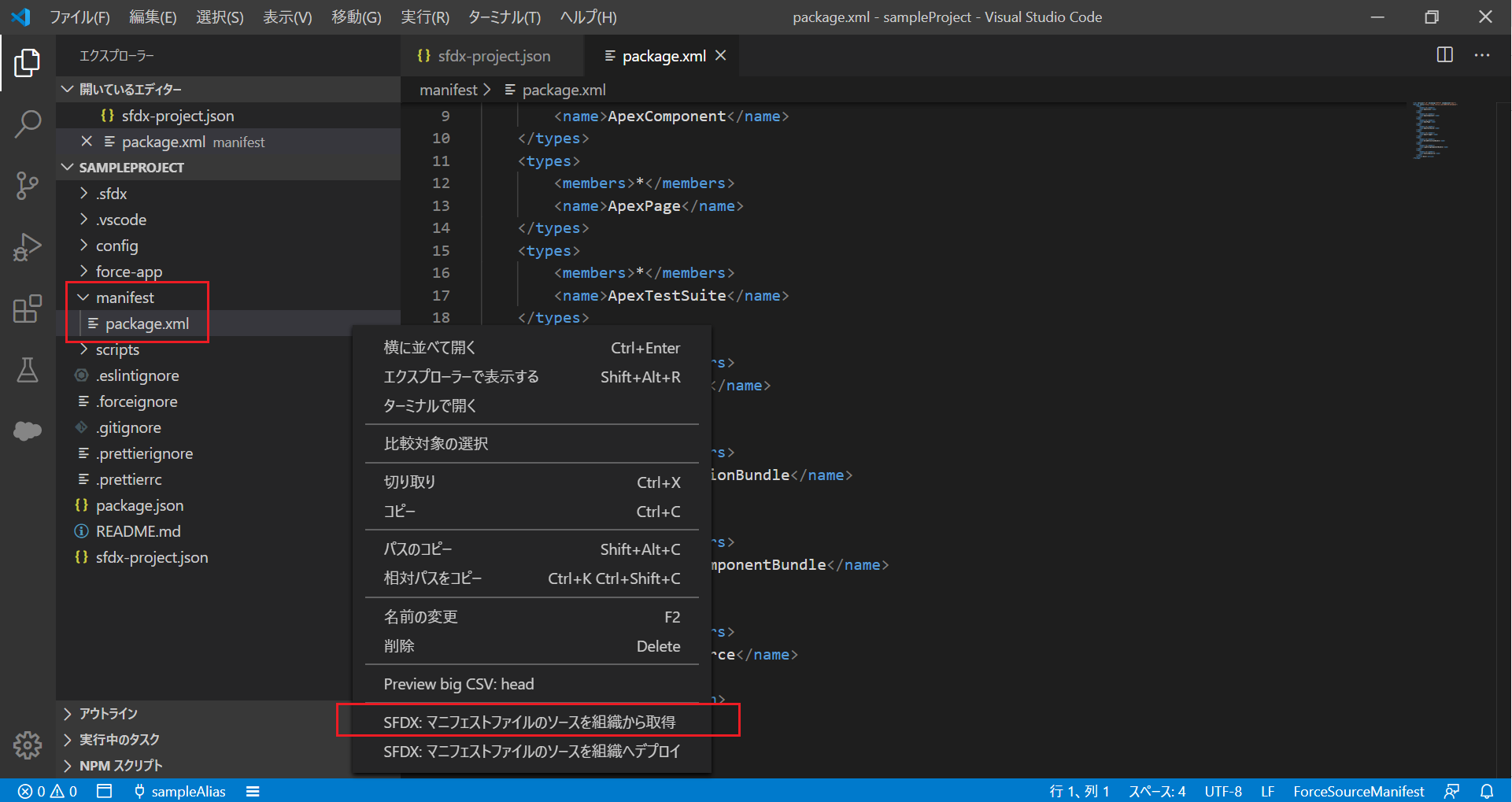
Task: Choose パスのコピー from context menu
Action: pos(532,549)
